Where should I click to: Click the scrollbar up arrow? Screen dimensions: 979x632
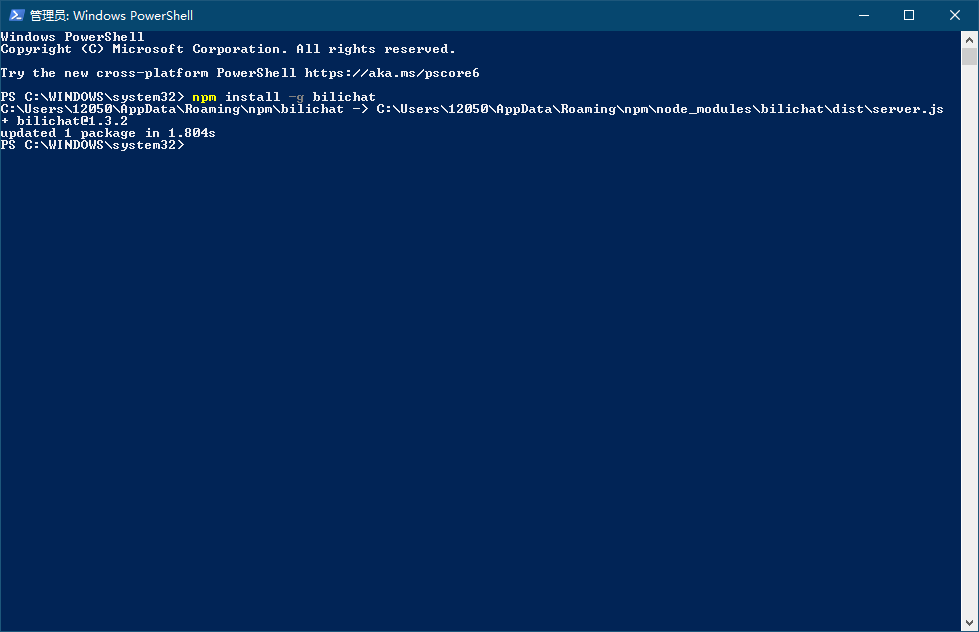click(x=970, y=39)
